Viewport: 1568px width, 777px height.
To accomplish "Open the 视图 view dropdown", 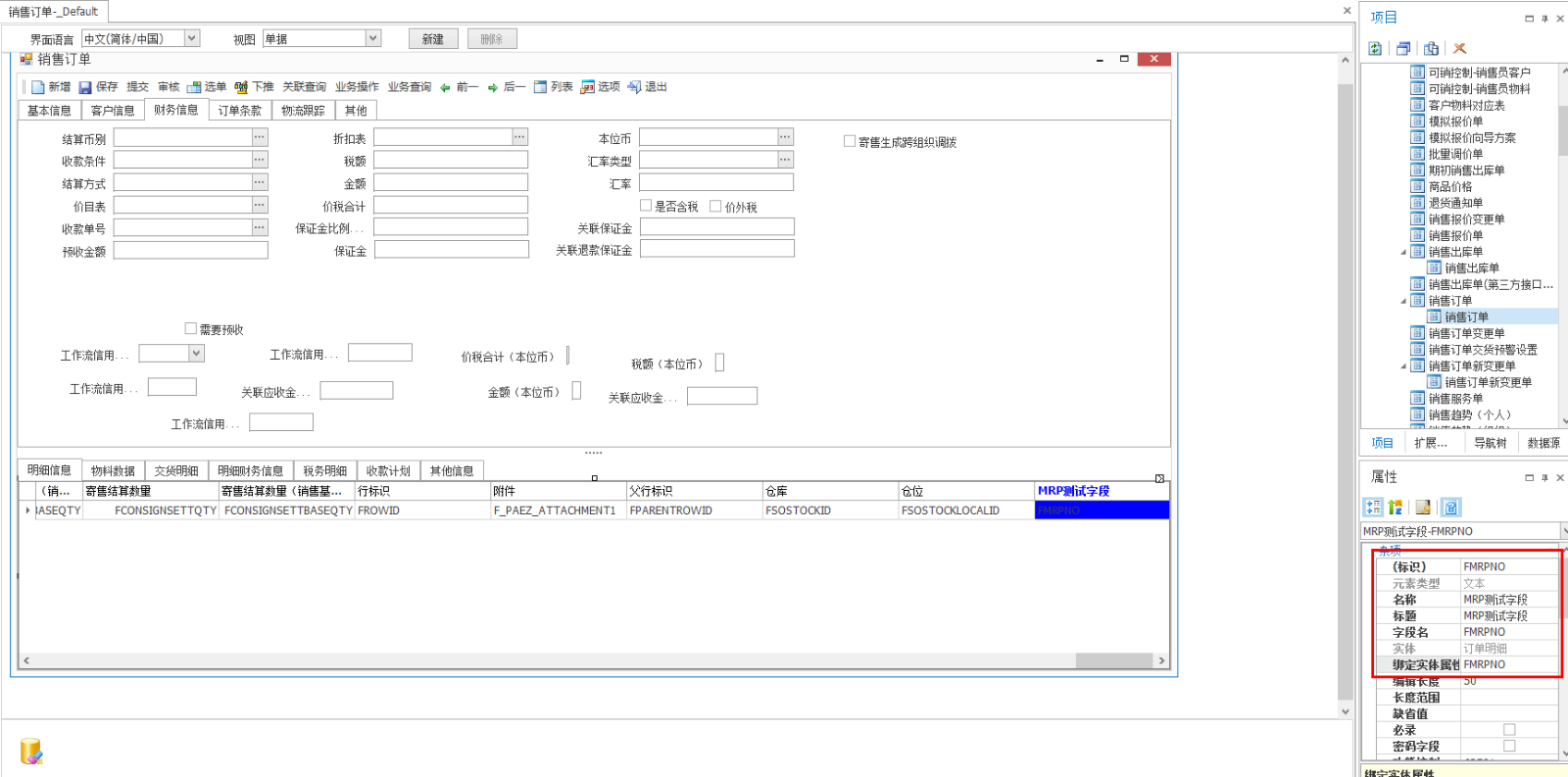I will pyautogui.click(x=372, y=38).
